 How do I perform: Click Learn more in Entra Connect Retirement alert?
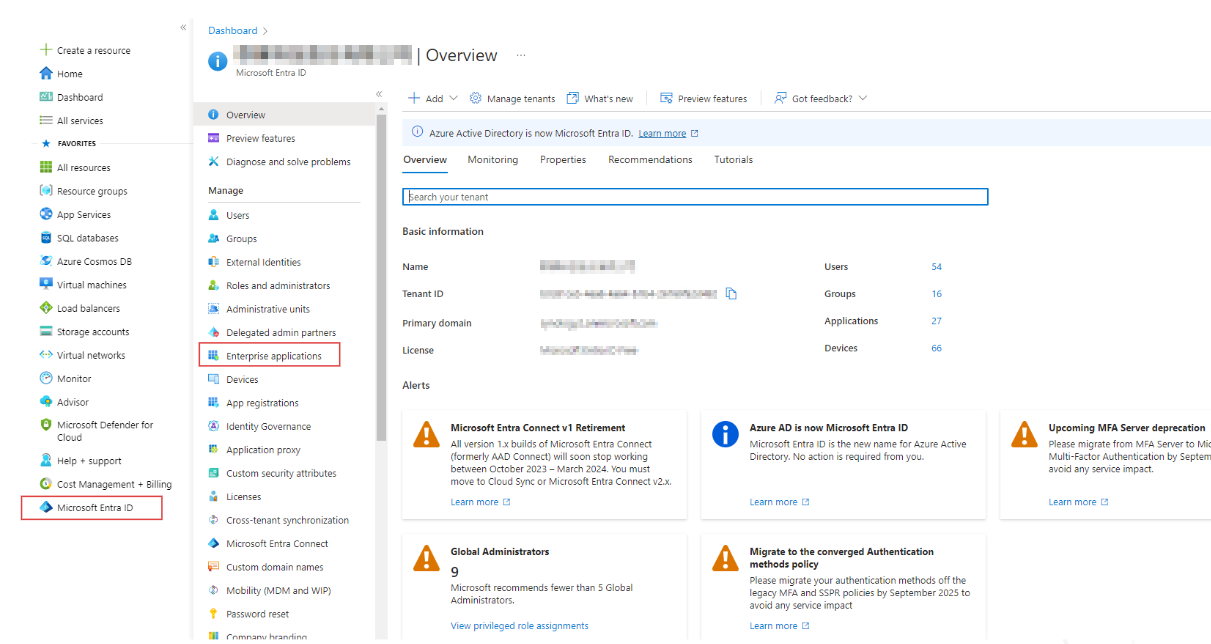click(x=475, y=502)
